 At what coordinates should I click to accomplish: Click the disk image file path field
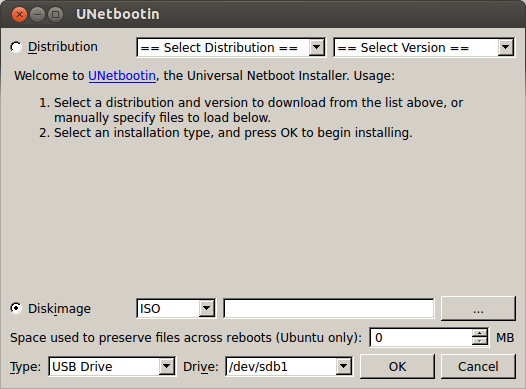[x=329, y=308]
